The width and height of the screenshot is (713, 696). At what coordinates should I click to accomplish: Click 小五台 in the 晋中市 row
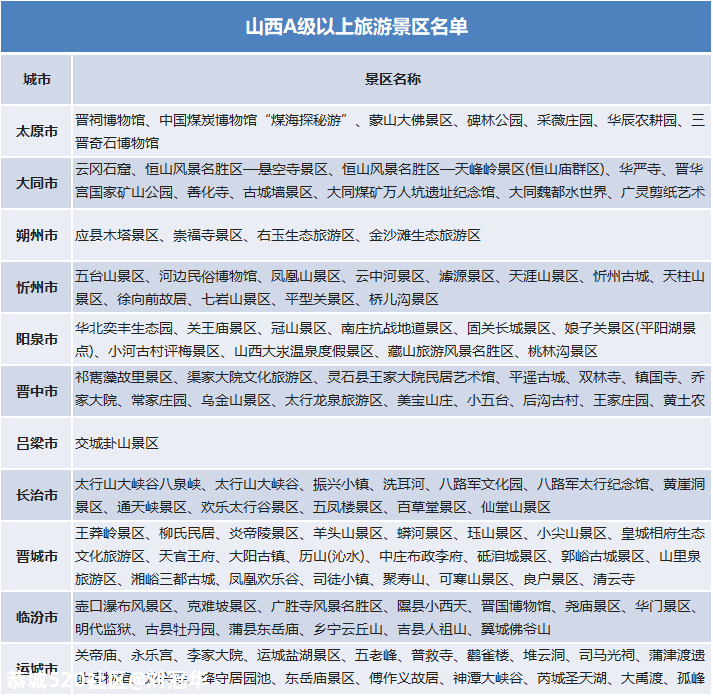coord(488,400)
